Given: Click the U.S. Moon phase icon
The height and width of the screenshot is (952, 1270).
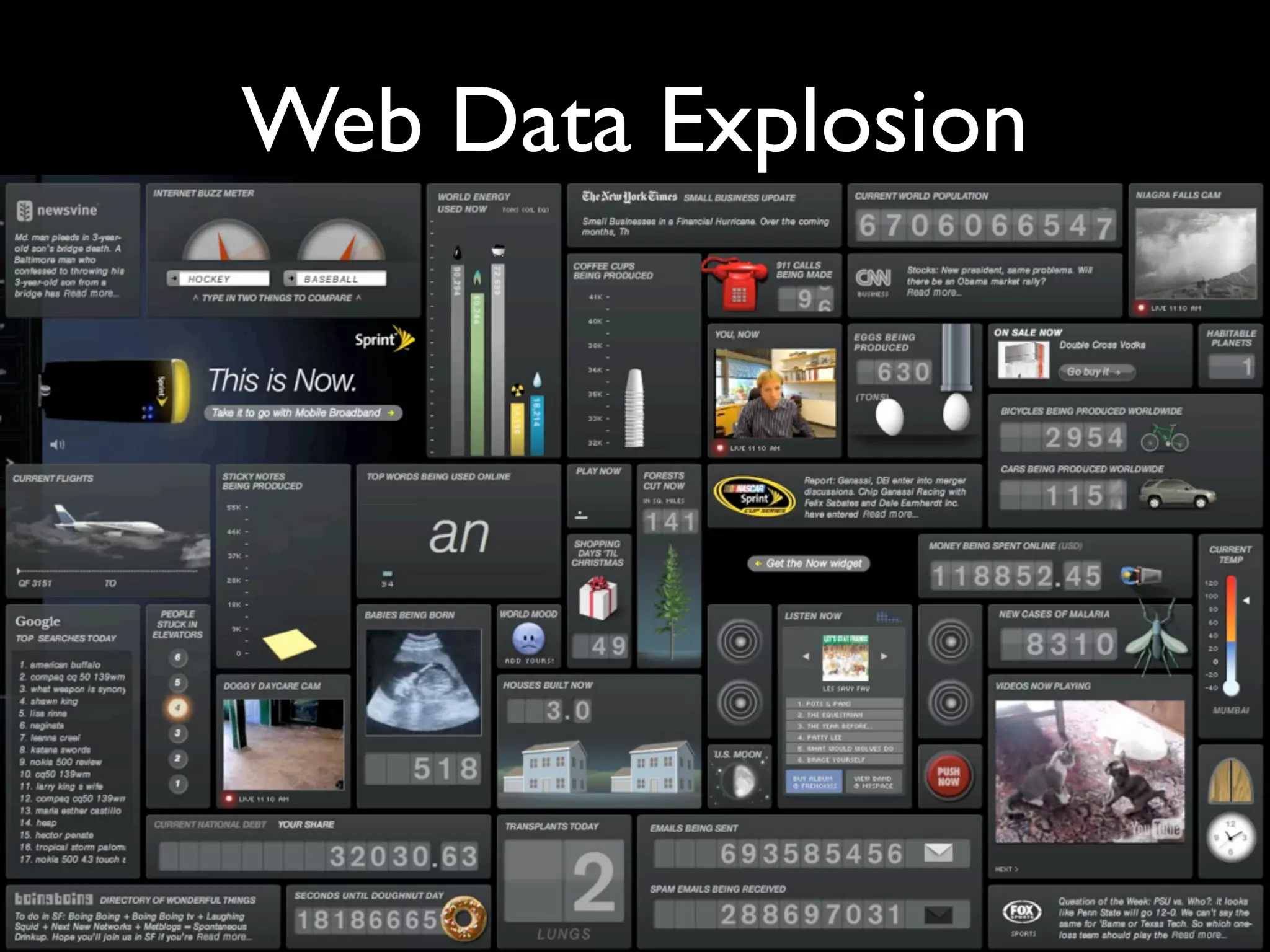Looking at the screenshot, I should click(739, 781).
